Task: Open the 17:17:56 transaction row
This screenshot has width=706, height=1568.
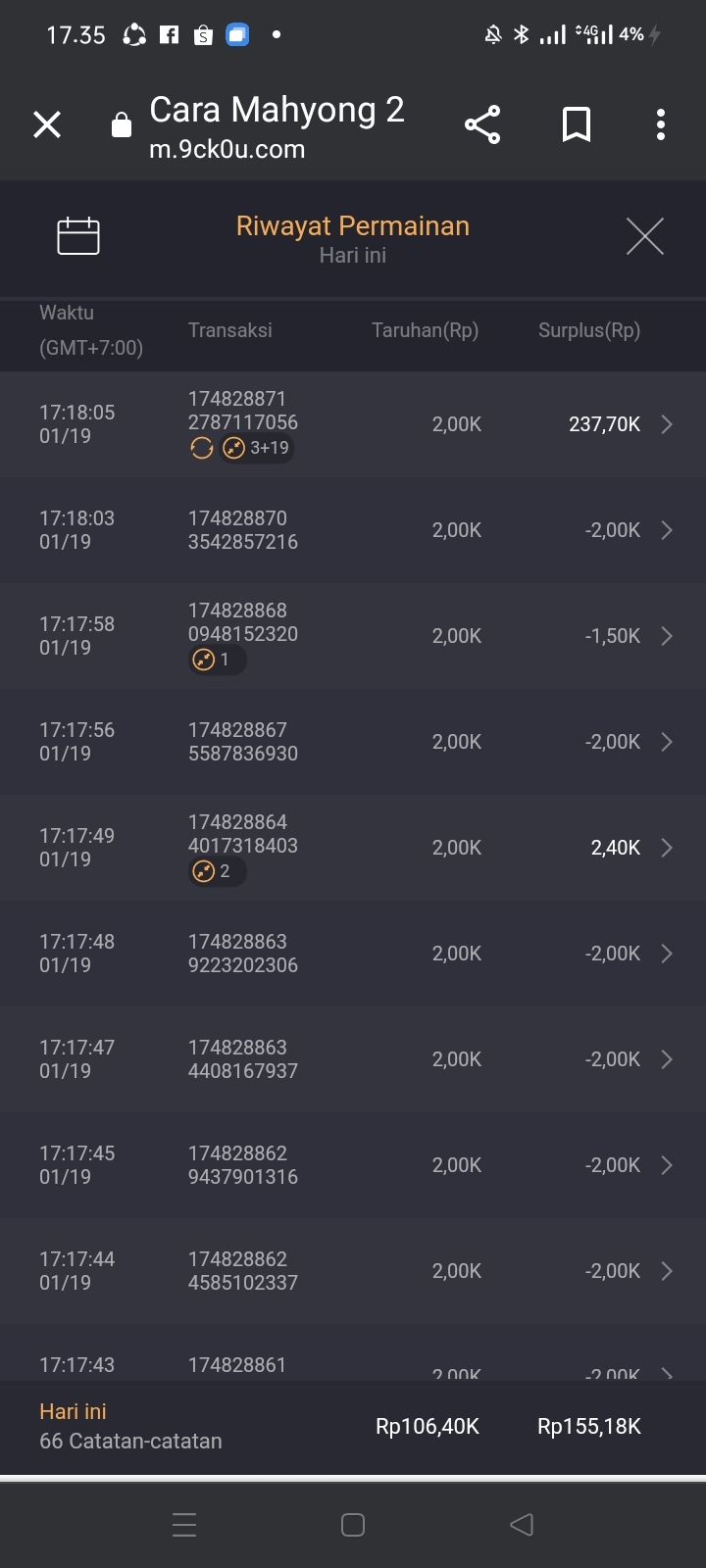Action: 353,742
